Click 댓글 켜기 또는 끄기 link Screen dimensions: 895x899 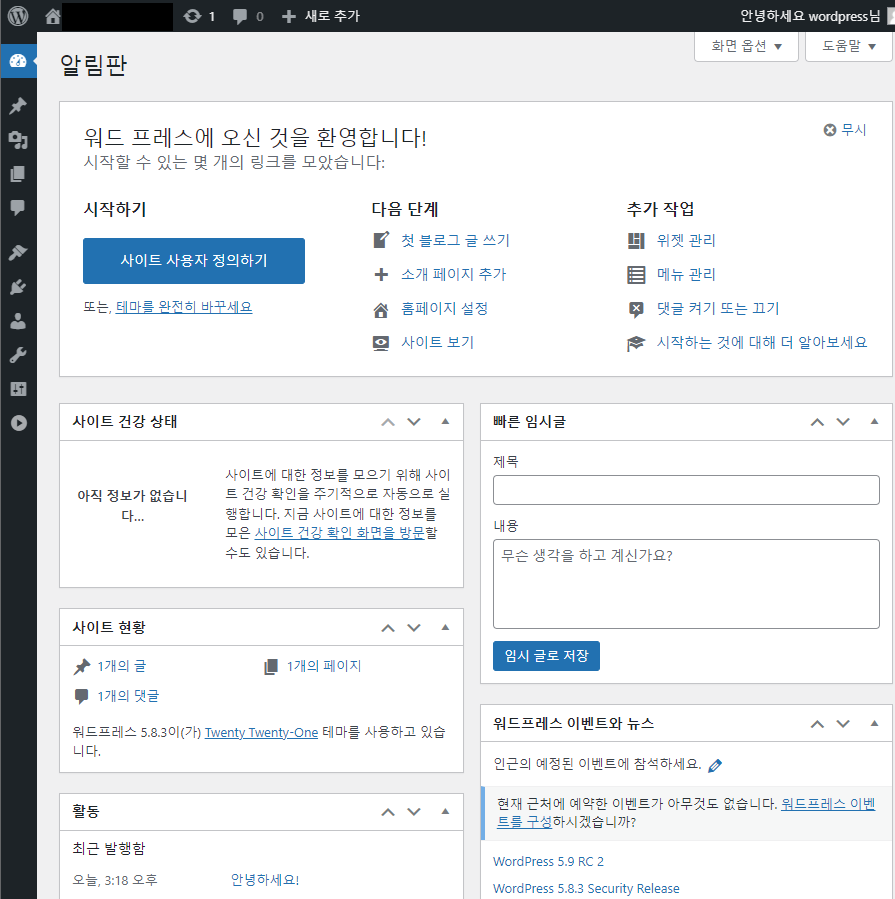tap(718, 308)
